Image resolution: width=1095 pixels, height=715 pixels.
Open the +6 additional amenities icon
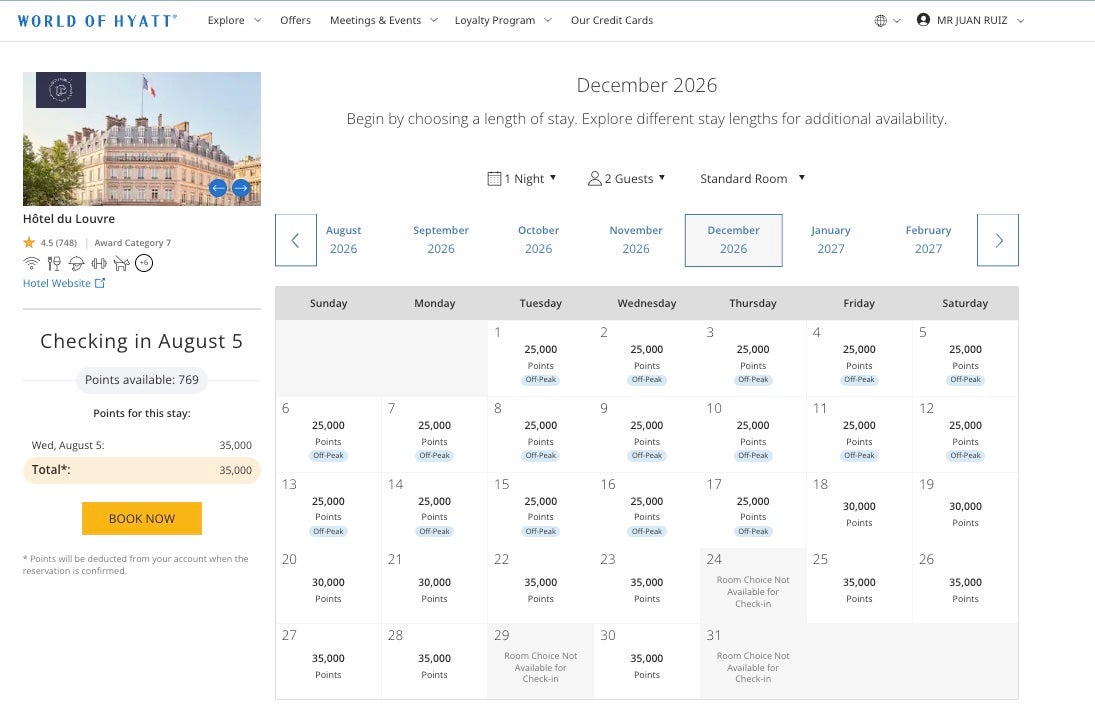[x=144, y=263]
